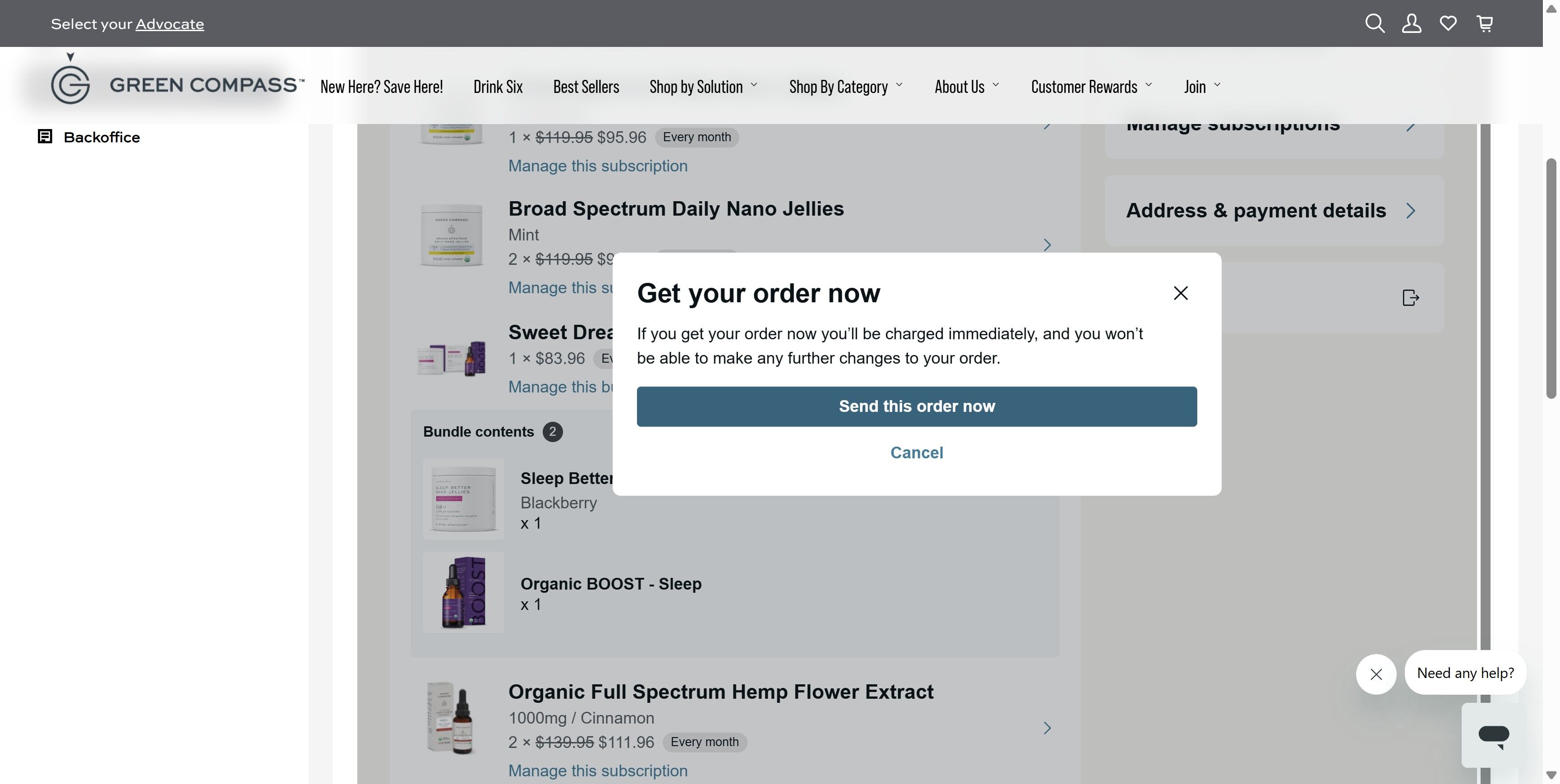The height and width of the screenshot is (784, 1560).
Task: Open Address & payment details section
Action: tap(1274, 211)
